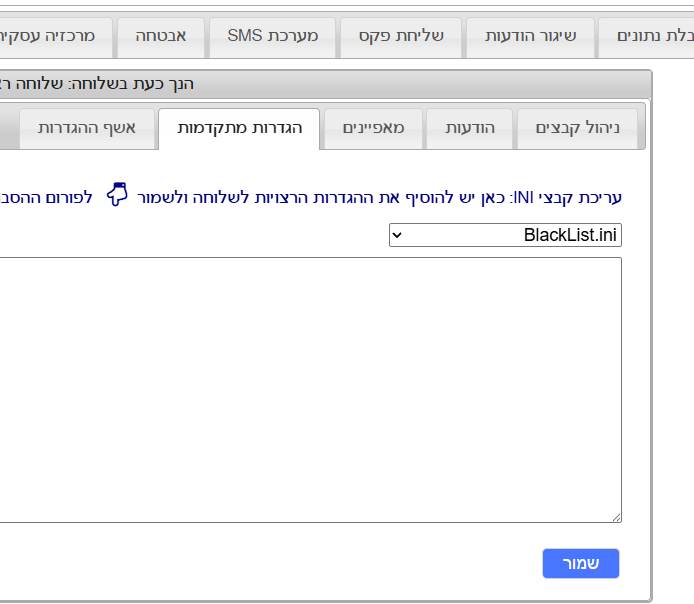
Task: Go to the אשף ההגדרות tab
Action: pyautogui.click(x=86, y=128)
